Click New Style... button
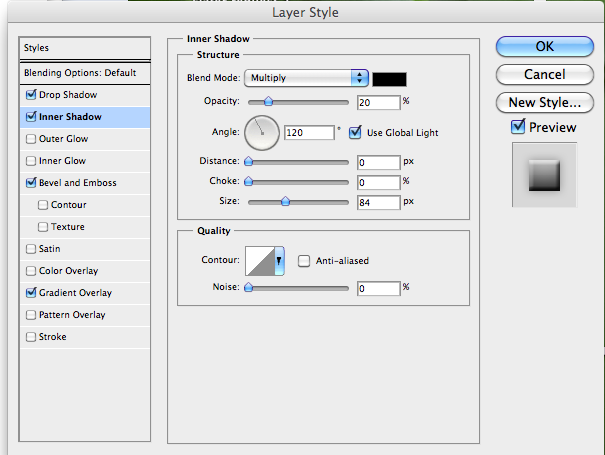Viewport: 605px width, 455px height. [x=544, y=102]
